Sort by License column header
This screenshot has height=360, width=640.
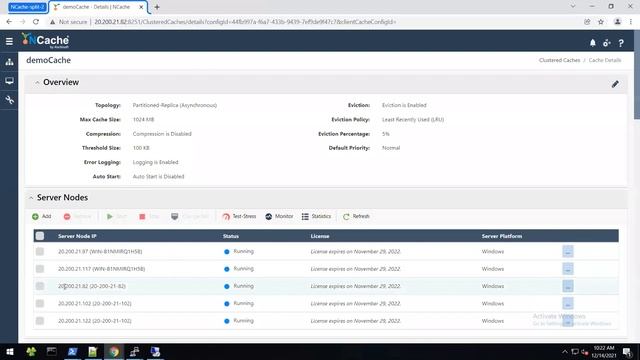click(320, 236)
